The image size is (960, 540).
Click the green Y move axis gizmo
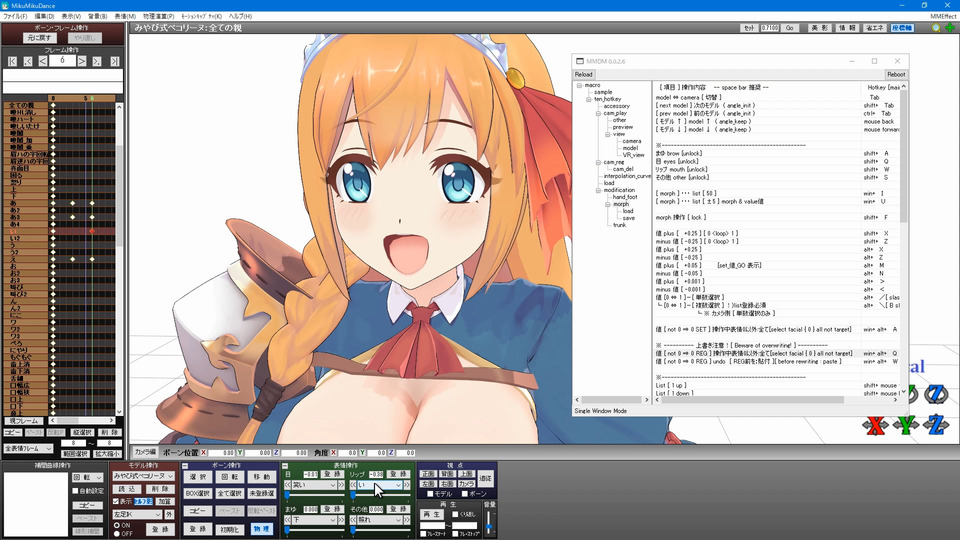click(906, 424)
